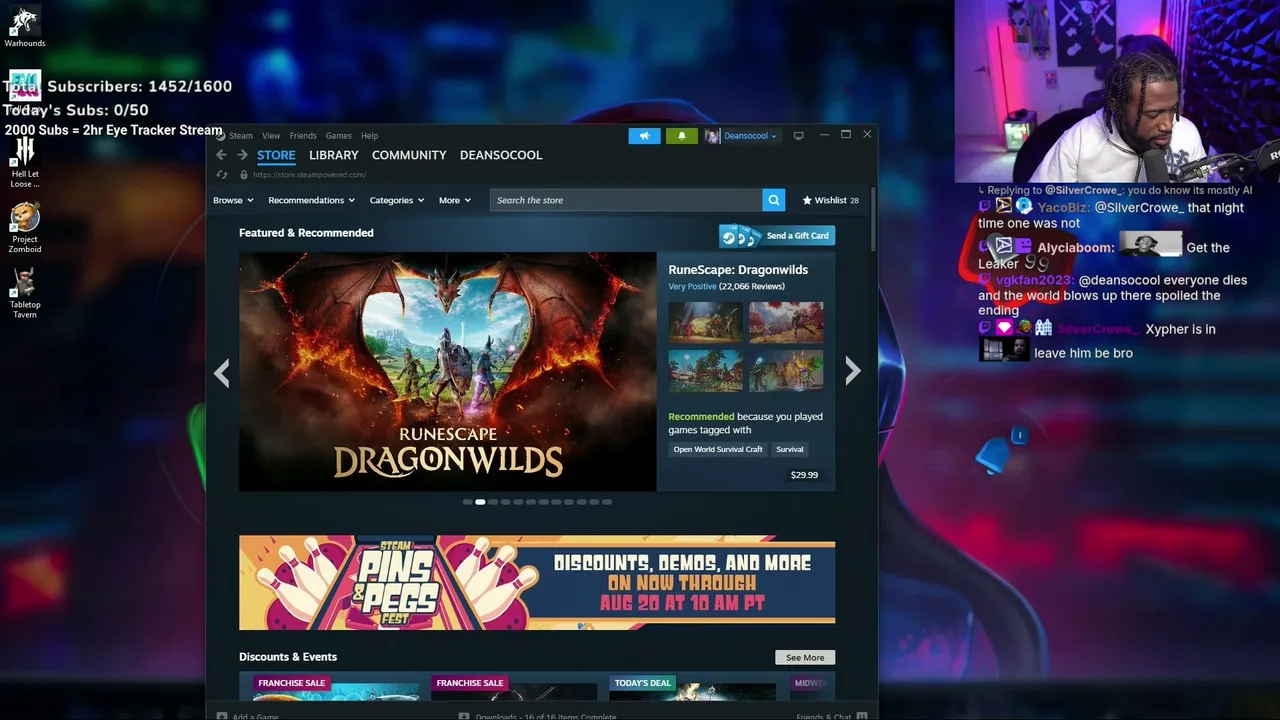This screenshot has width=1280, height=720.
Task: Open the View menu
Action: [x=271, y=136]
